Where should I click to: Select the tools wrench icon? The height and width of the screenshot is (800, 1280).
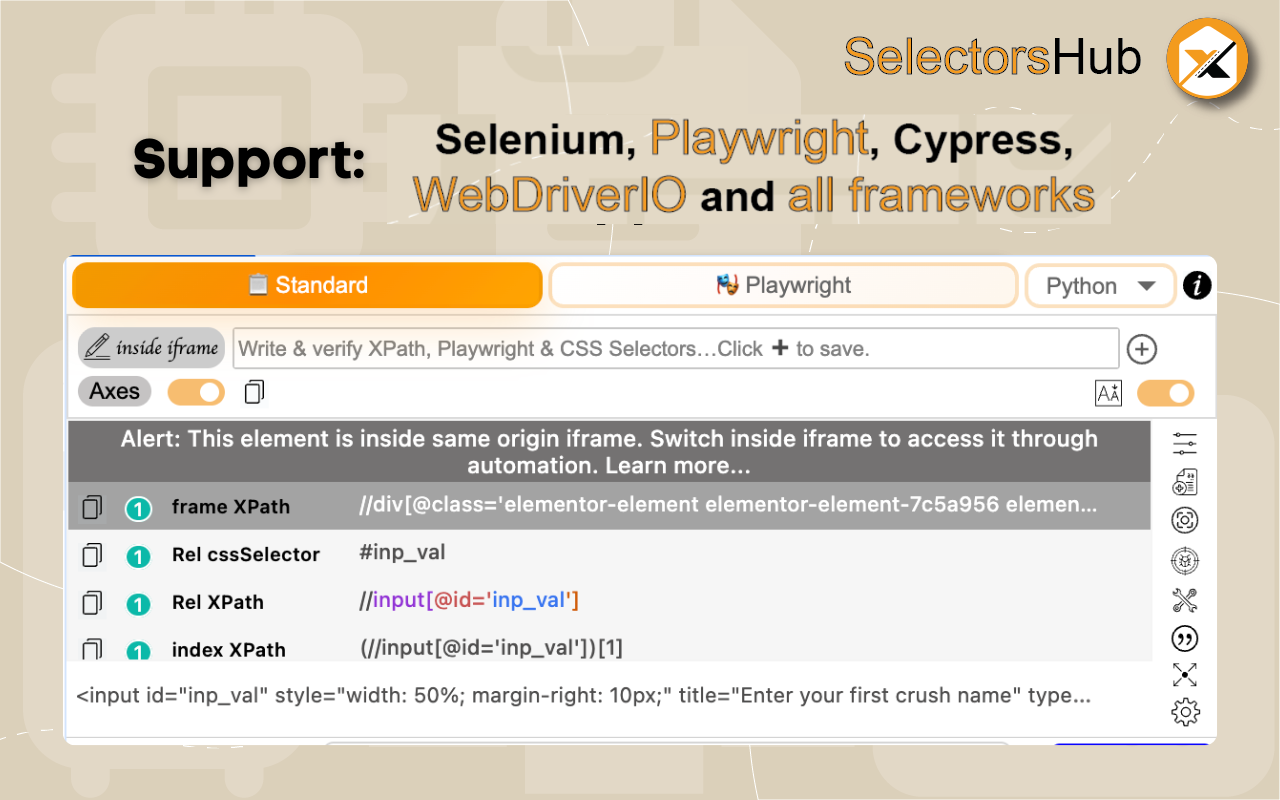1184,599
